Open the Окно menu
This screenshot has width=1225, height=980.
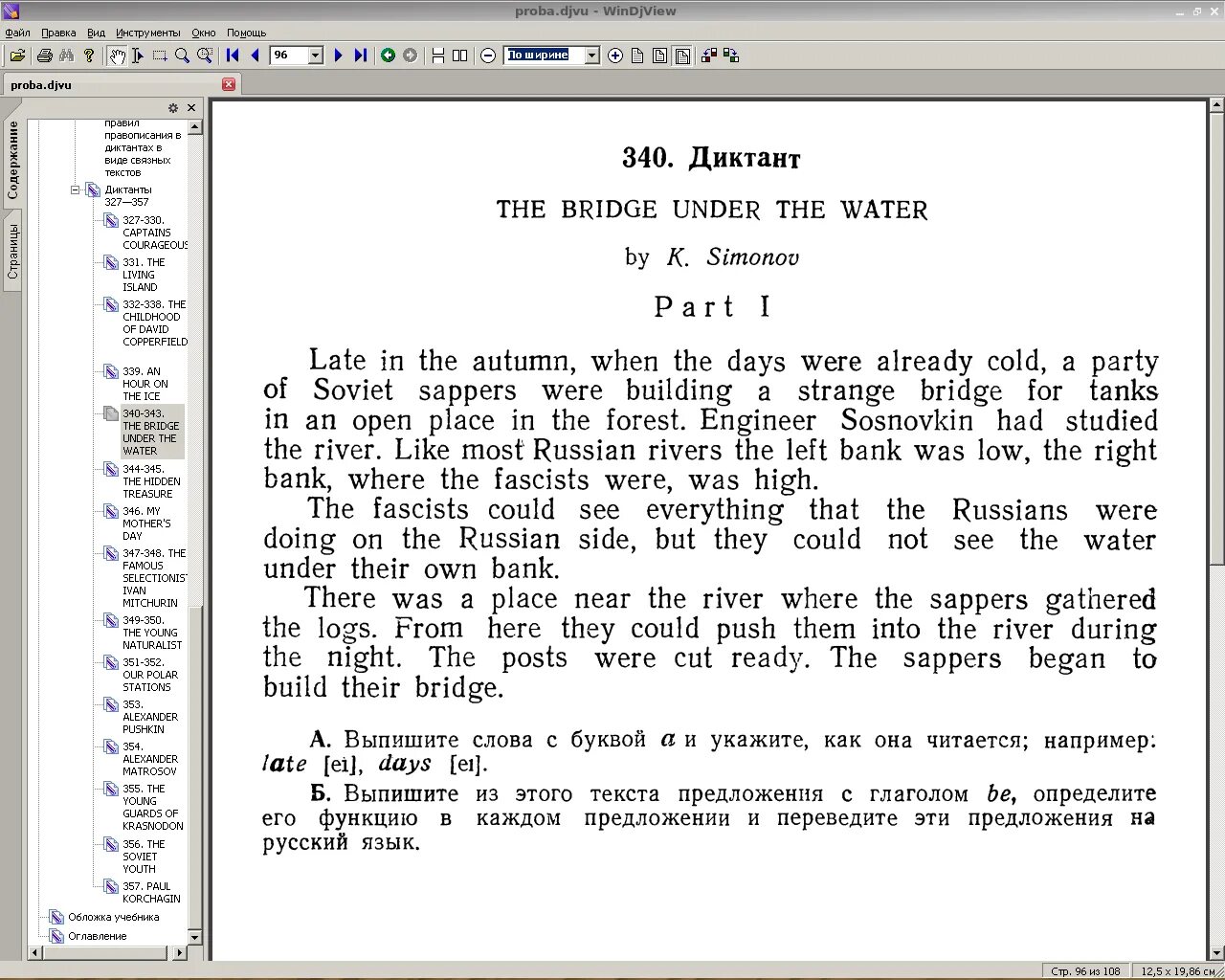point(204,33)
